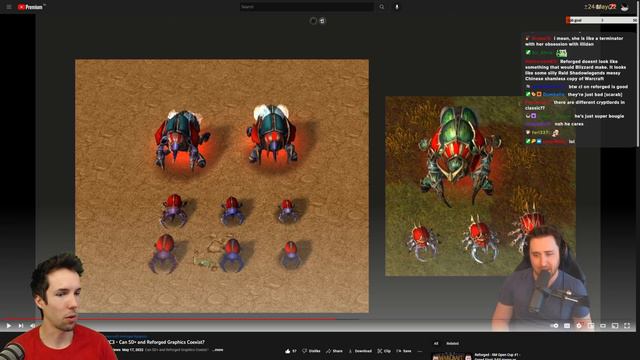Share this video
This screenshot has width=640, height=360.
pyautogui.click(x=334, y=351)
